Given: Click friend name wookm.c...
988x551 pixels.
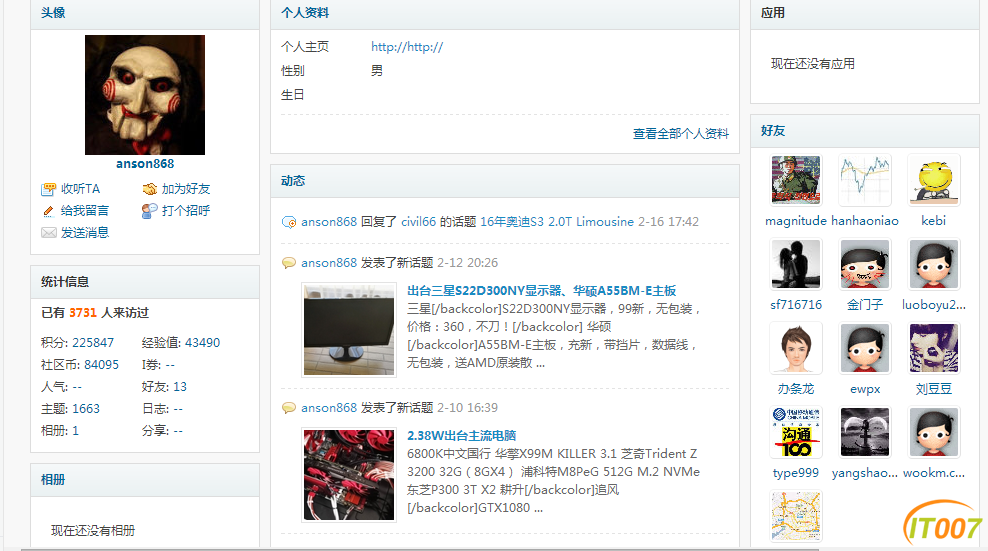Looking at the screenshot, I should (x=934, y=473).
